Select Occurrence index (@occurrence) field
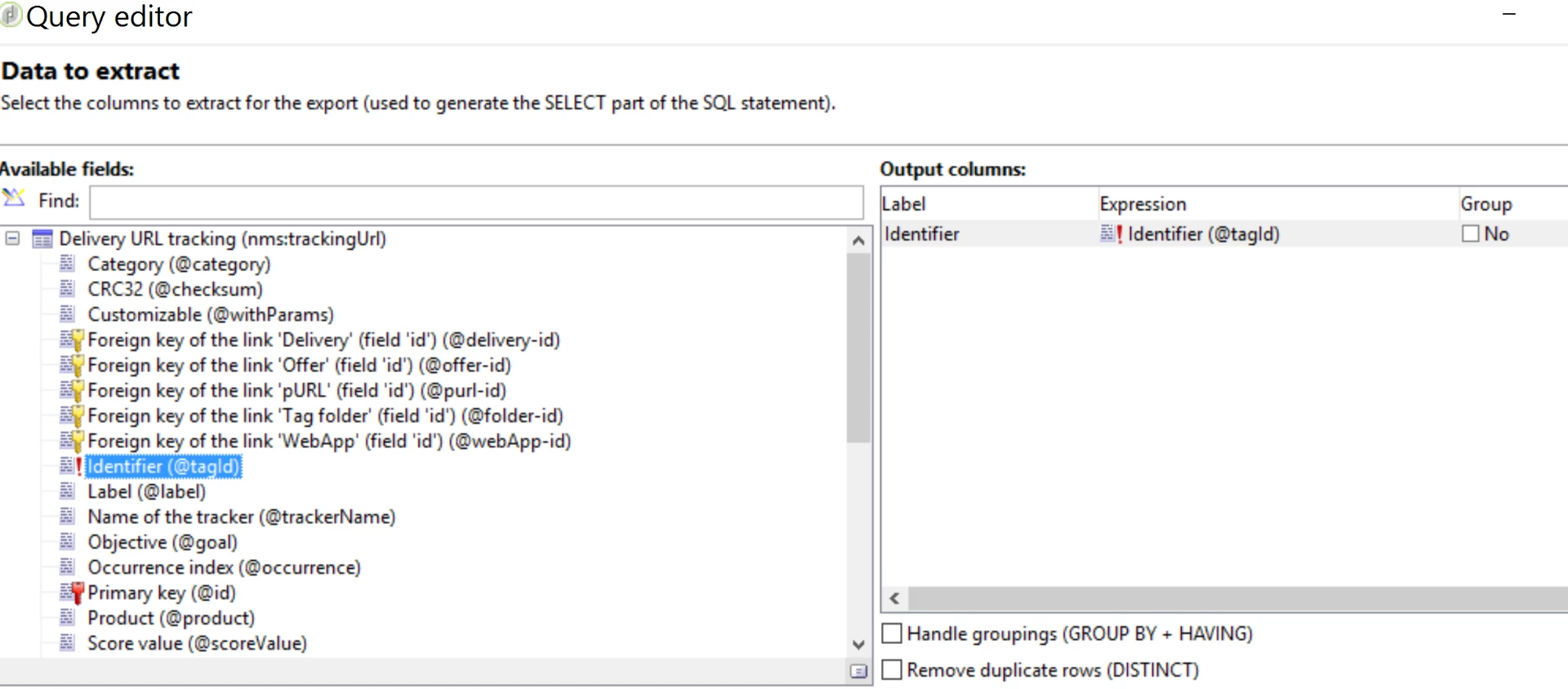 (x=224, y=568)
